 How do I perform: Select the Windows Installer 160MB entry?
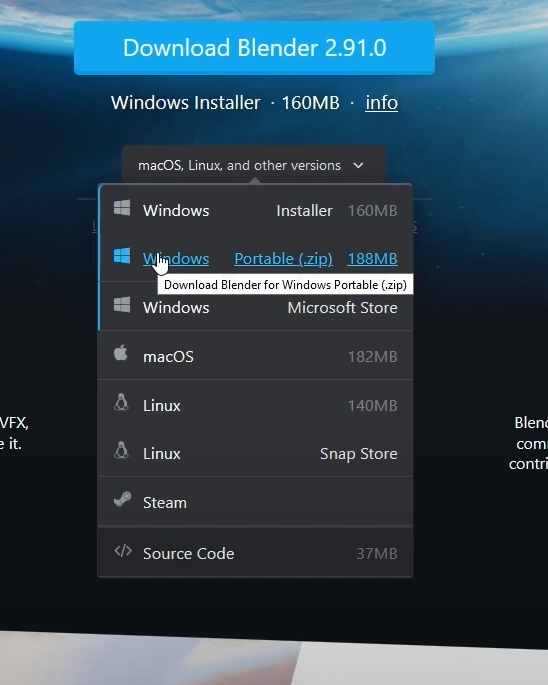tap(256, 210)
